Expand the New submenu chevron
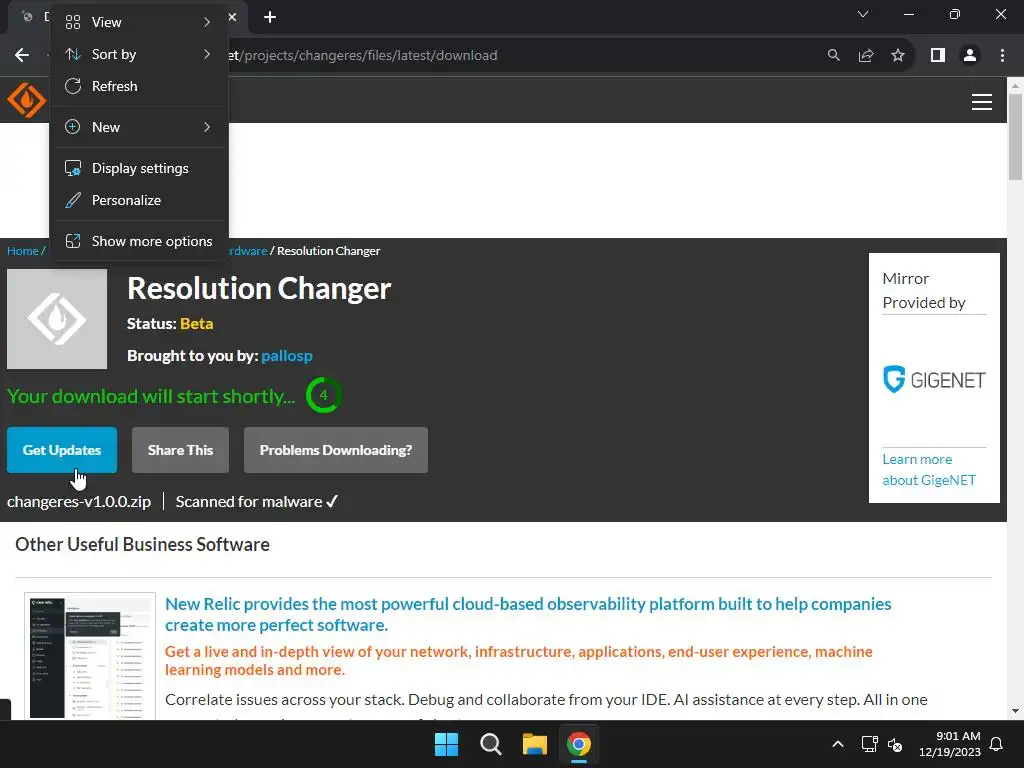Screen dimensions: 1024x768 [x=207, y=127]
